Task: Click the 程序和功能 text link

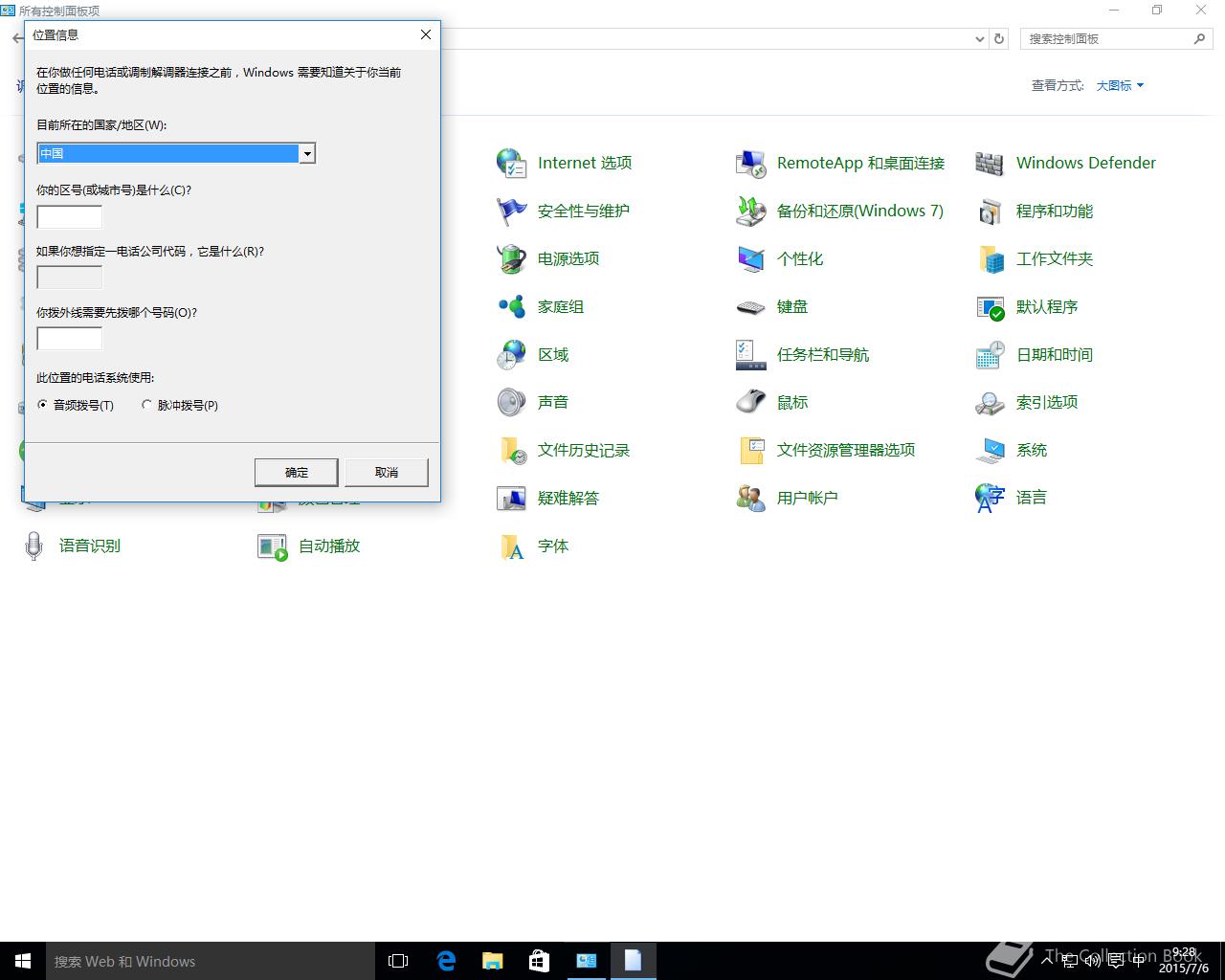Action: click(x=1055, y=211)
